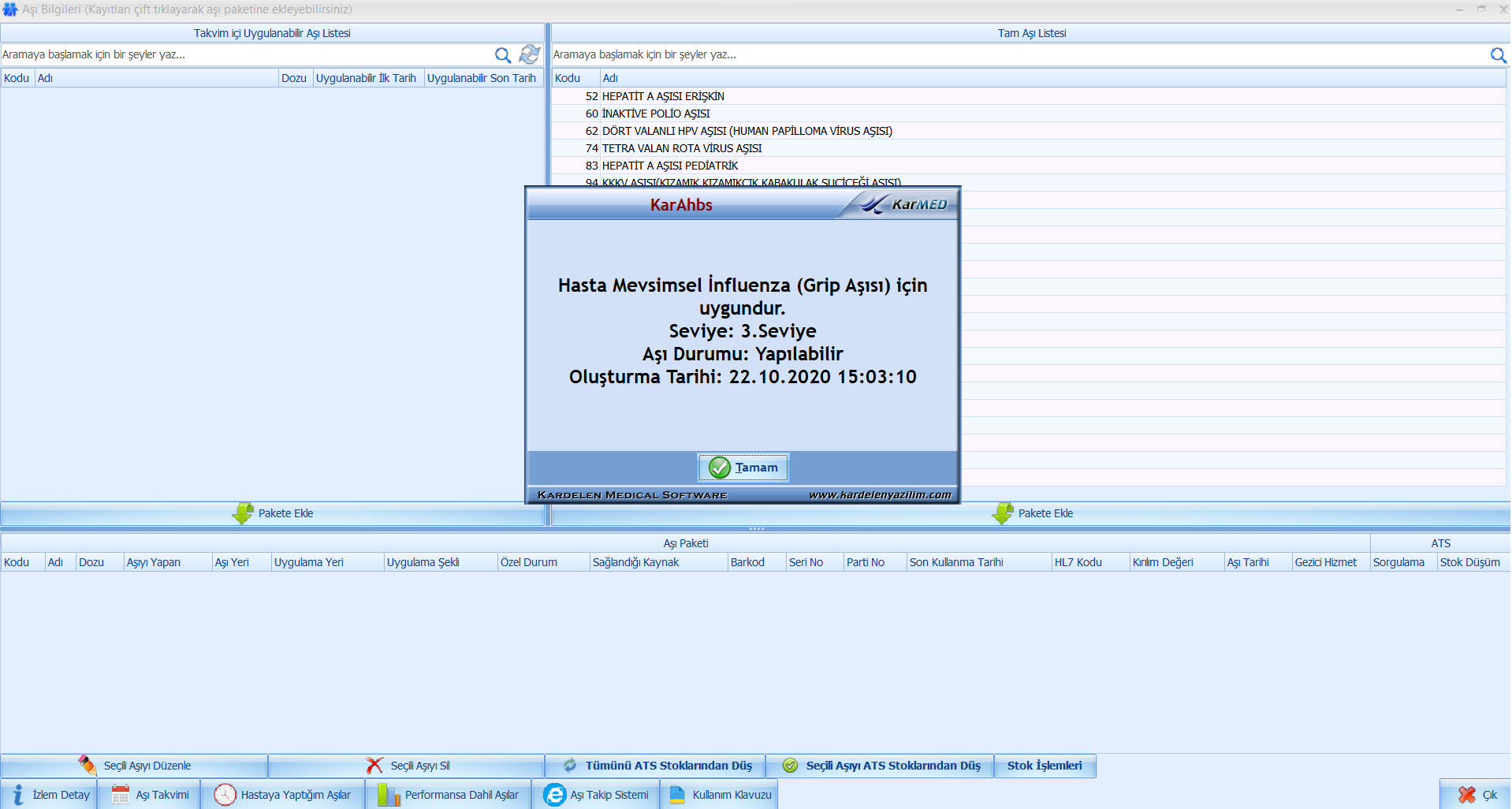Open Kullanım Klavuzu guide

point(720,795)
